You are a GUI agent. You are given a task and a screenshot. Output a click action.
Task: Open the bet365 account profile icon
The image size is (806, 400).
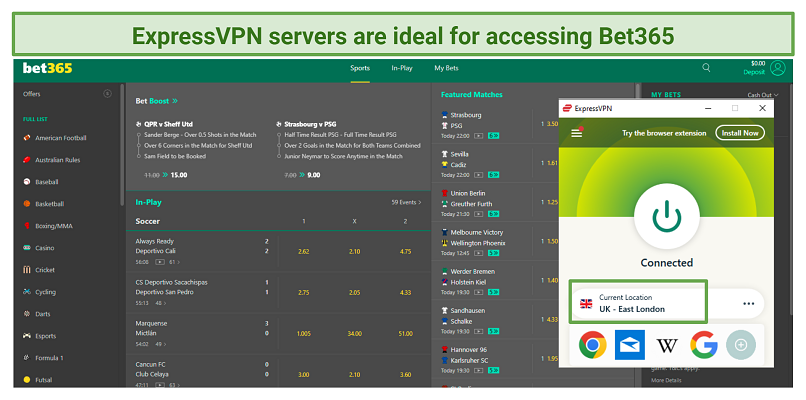point(778,68)
